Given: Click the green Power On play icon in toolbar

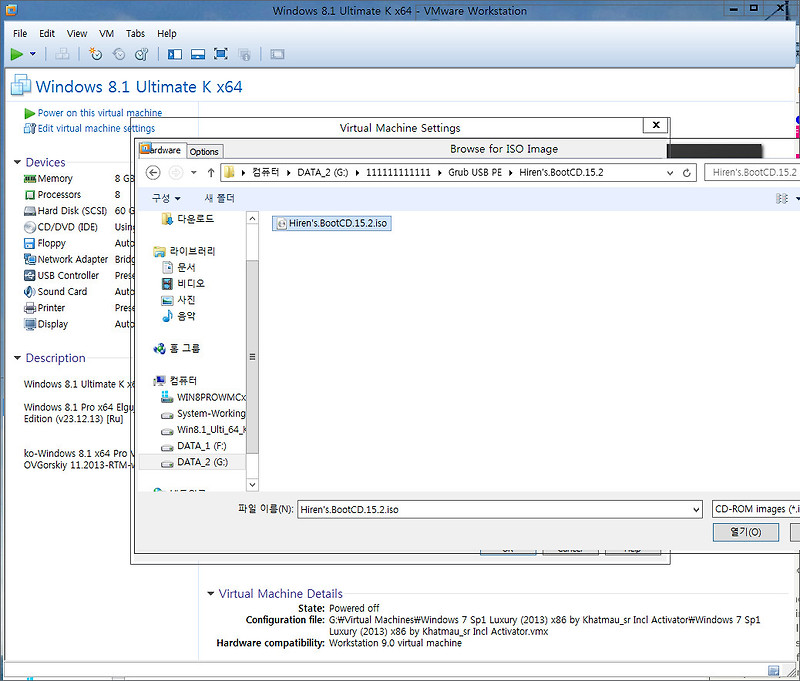Looking at the screenshot, I should point(17,54).
